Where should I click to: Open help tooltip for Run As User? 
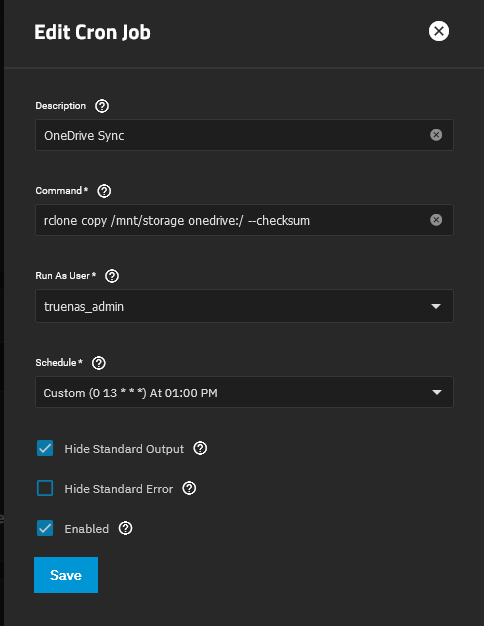tap(112, 276)
